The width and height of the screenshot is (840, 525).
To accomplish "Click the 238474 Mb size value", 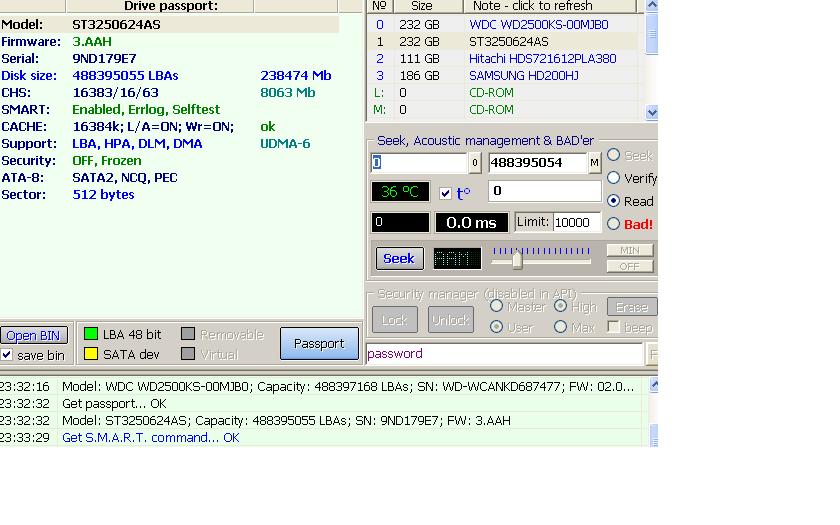I will pos(296,76).
